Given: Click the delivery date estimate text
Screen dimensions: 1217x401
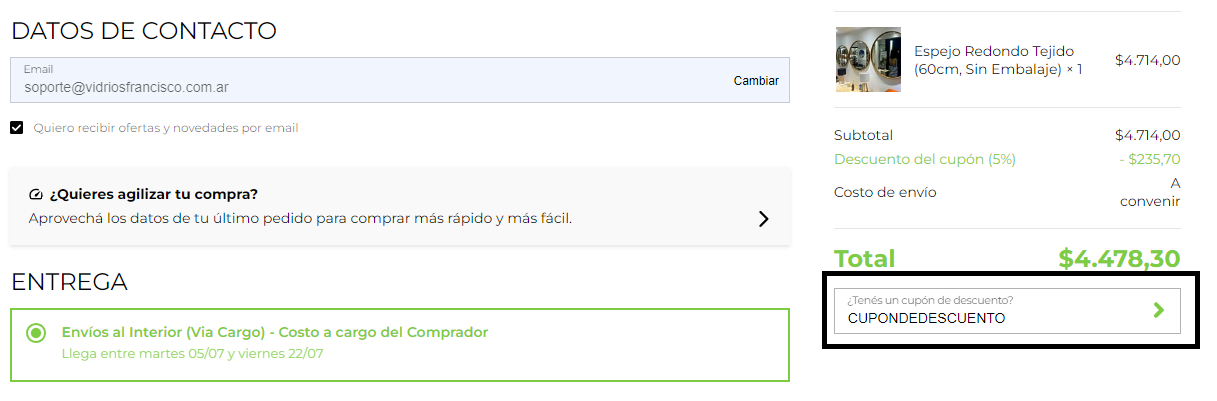Looking at the screenshot, I should 191,353.
